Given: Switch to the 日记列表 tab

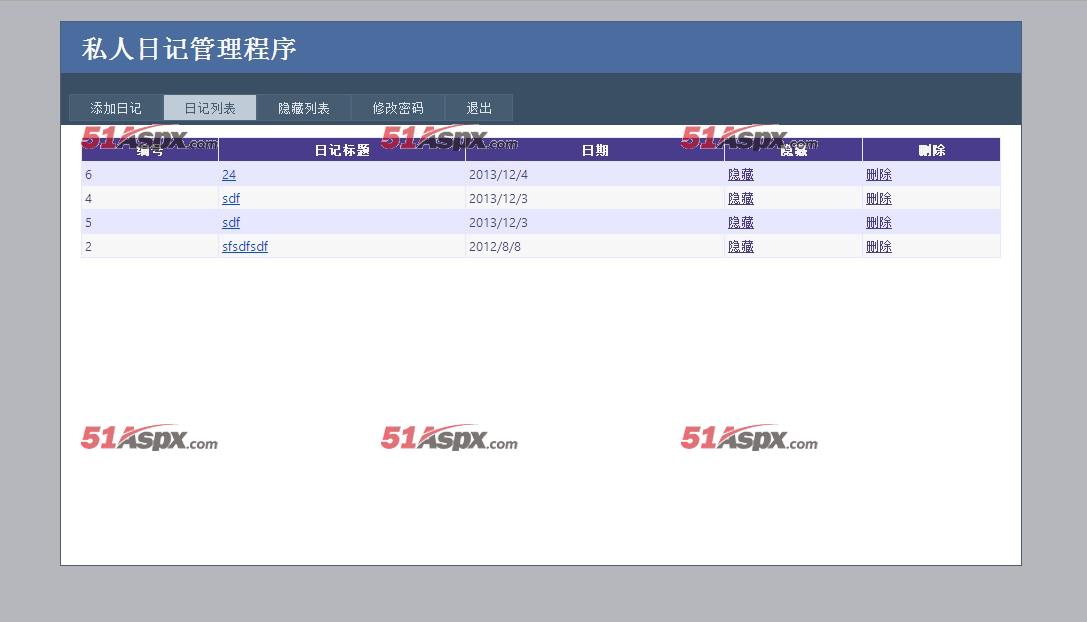Looking at the screenshot, I should point(210,108).
